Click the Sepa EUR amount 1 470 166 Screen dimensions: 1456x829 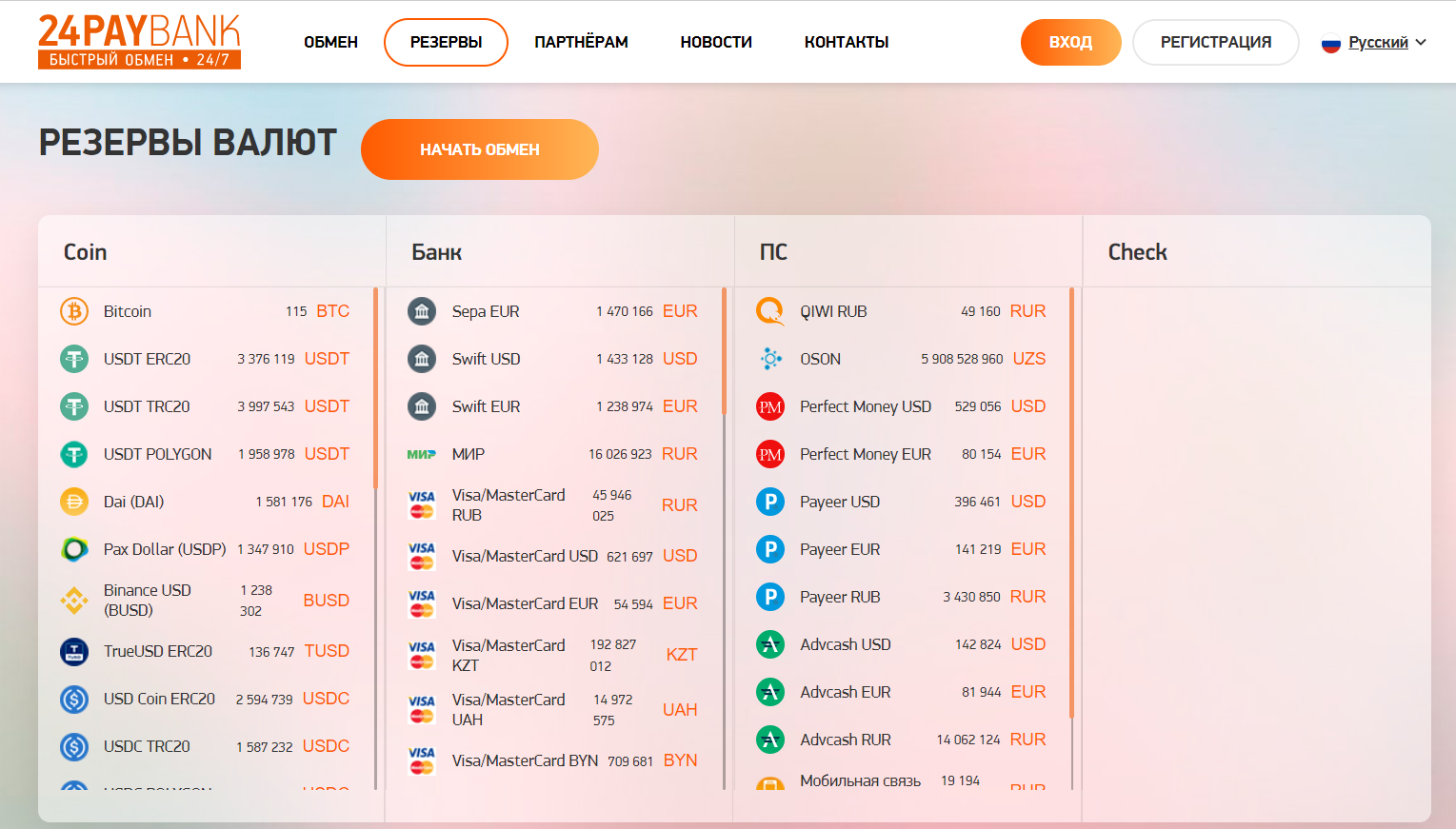point(625,311)
